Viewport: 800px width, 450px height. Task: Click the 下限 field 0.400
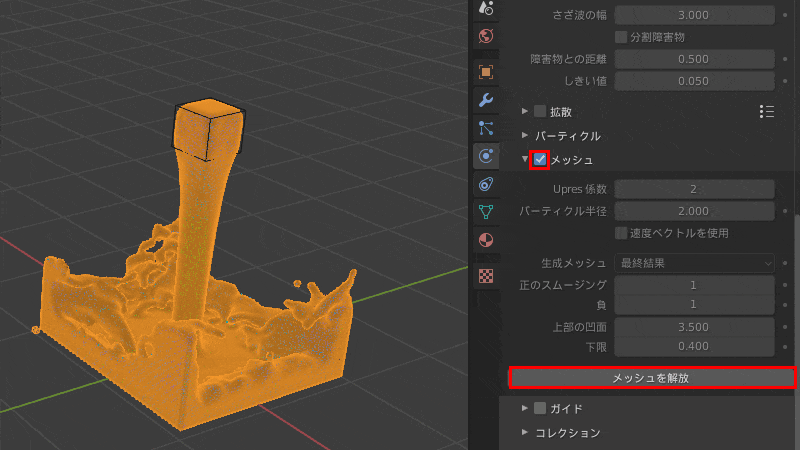[694, 346]
